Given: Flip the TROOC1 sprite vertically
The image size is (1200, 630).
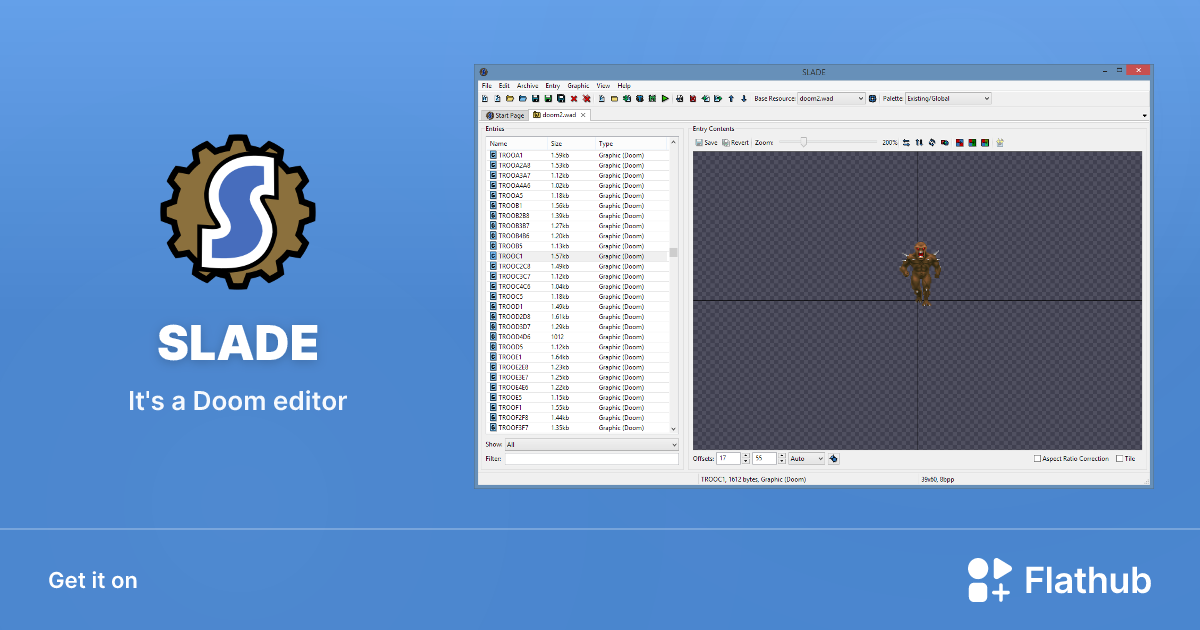Looking at the screenshot, I should click(918, 142).
